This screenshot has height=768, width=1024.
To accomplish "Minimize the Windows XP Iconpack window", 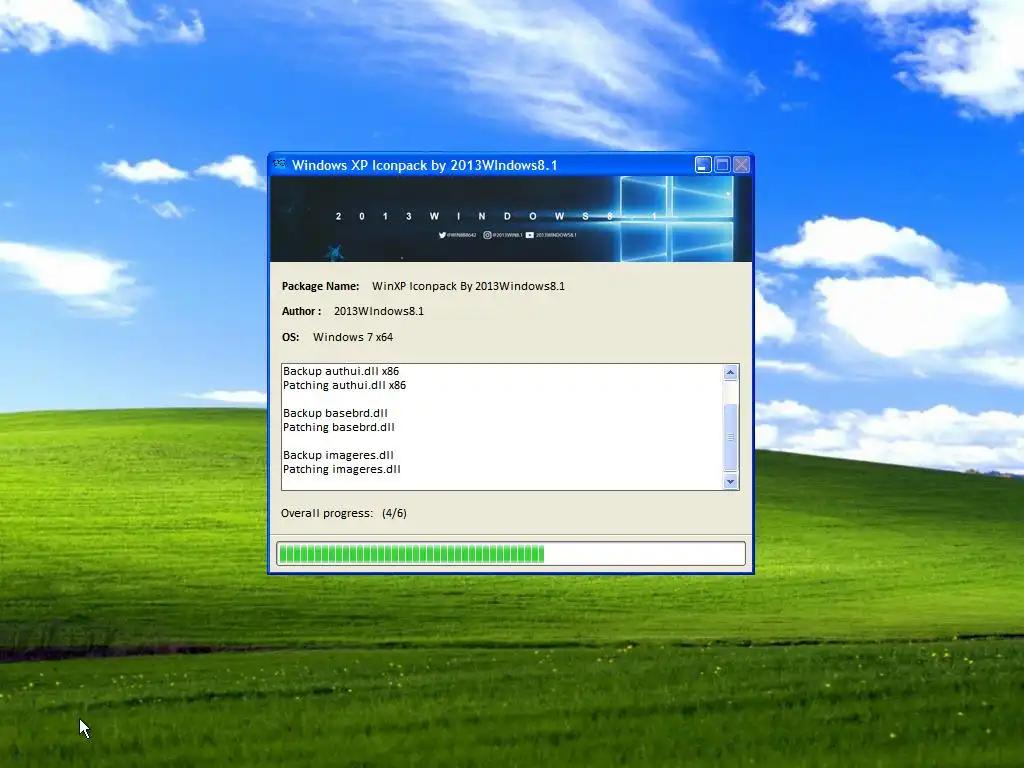I will pos(703,165).
